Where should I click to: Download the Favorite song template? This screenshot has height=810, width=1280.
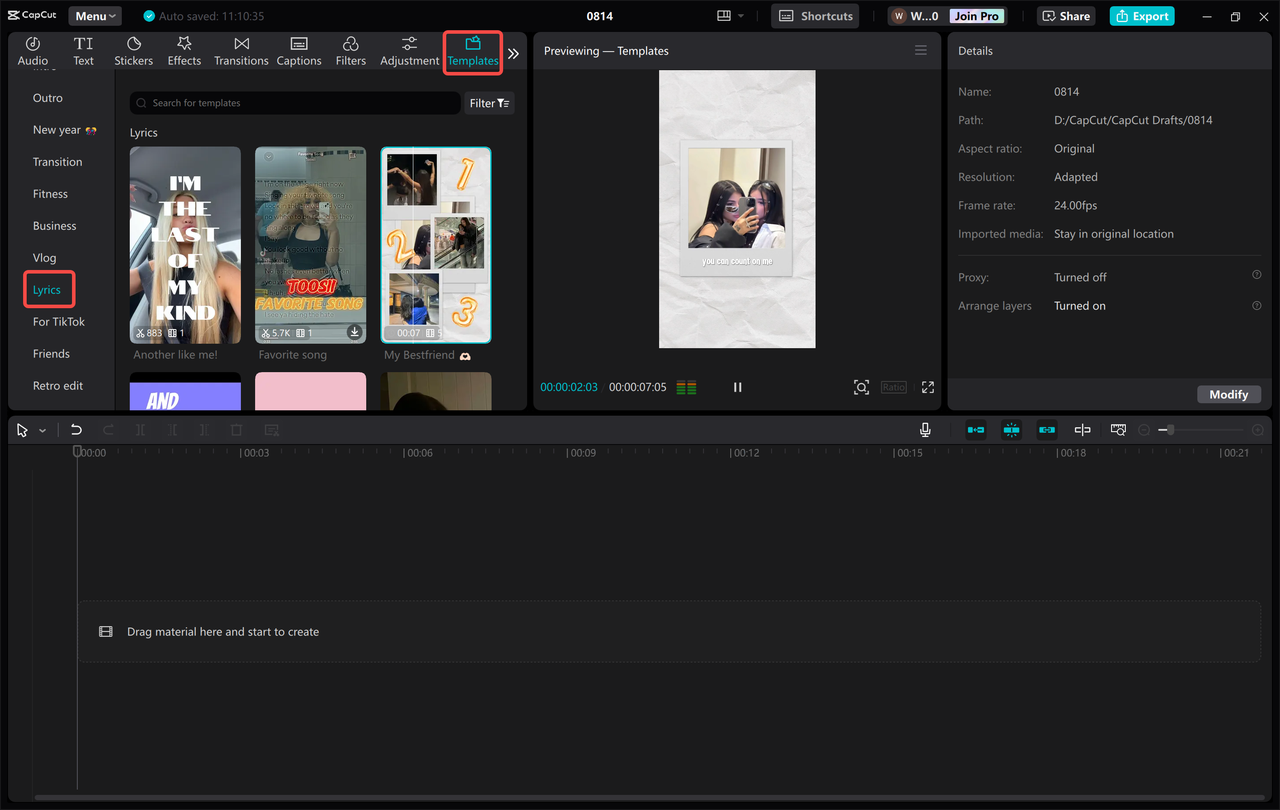[x=354, y=332]
